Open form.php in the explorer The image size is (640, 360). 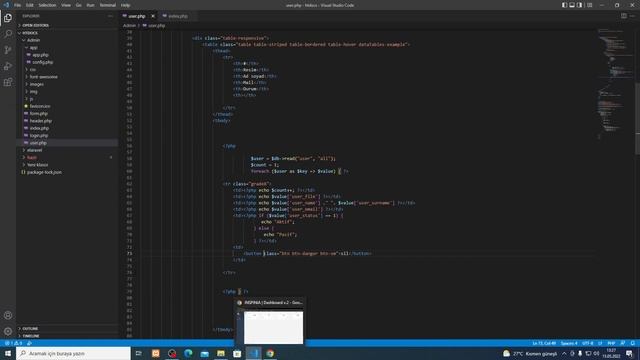tap(68, 113)
